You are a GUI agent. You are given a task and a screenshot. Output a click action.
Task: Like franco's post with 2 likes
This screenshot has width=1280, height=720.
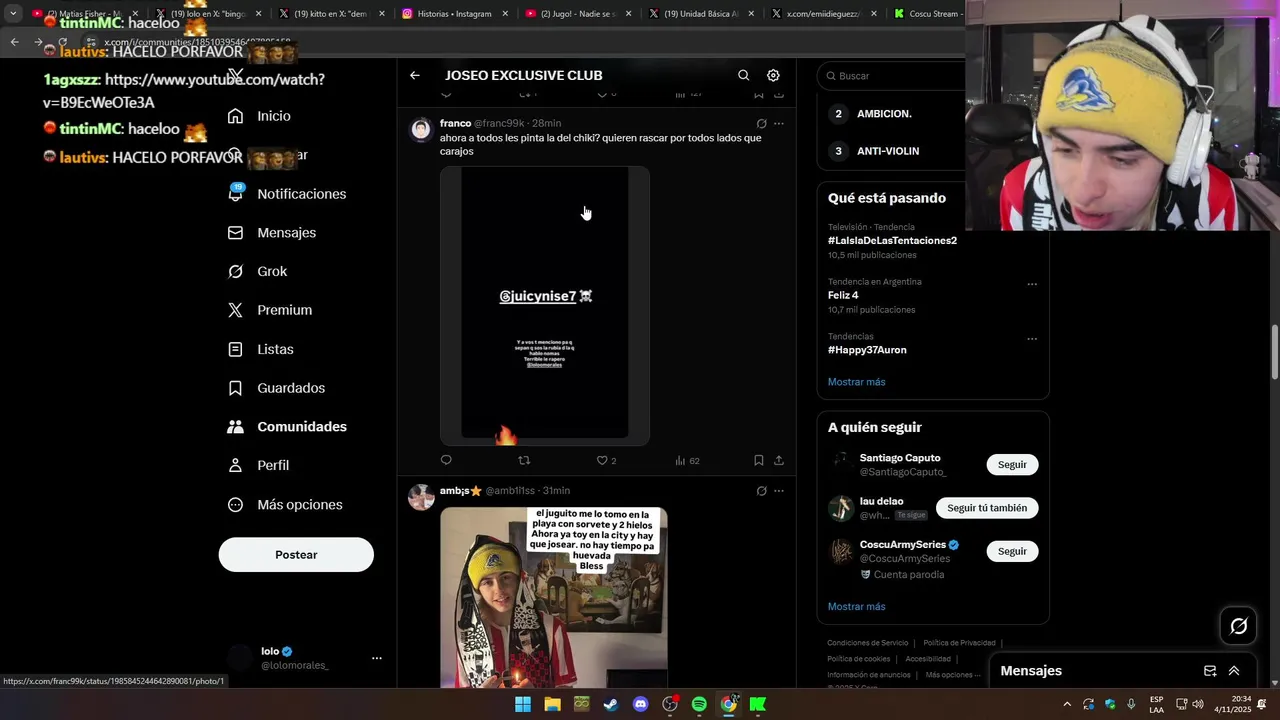pos(606,460)
